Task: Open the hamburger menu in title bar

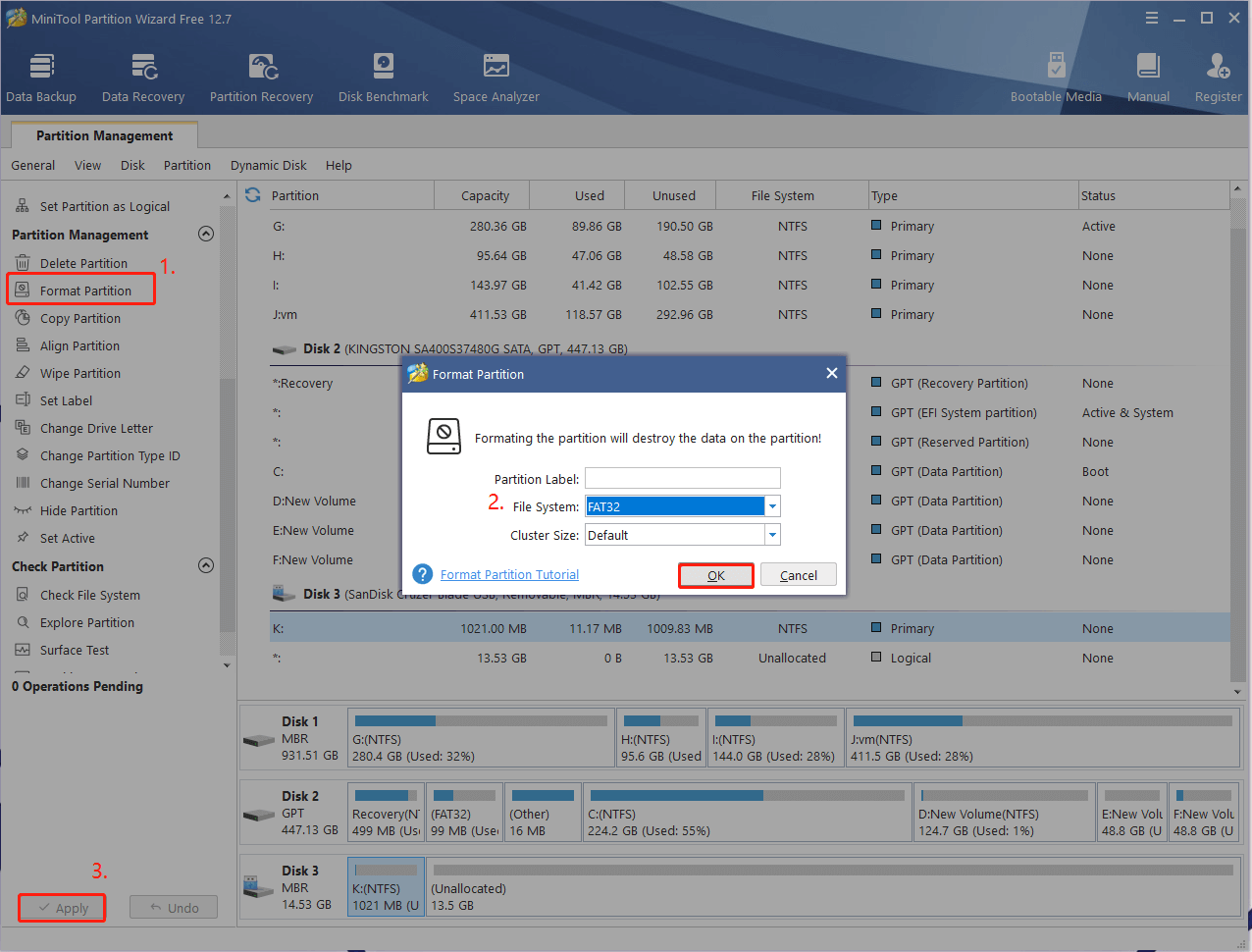Action: (1152, 18)
